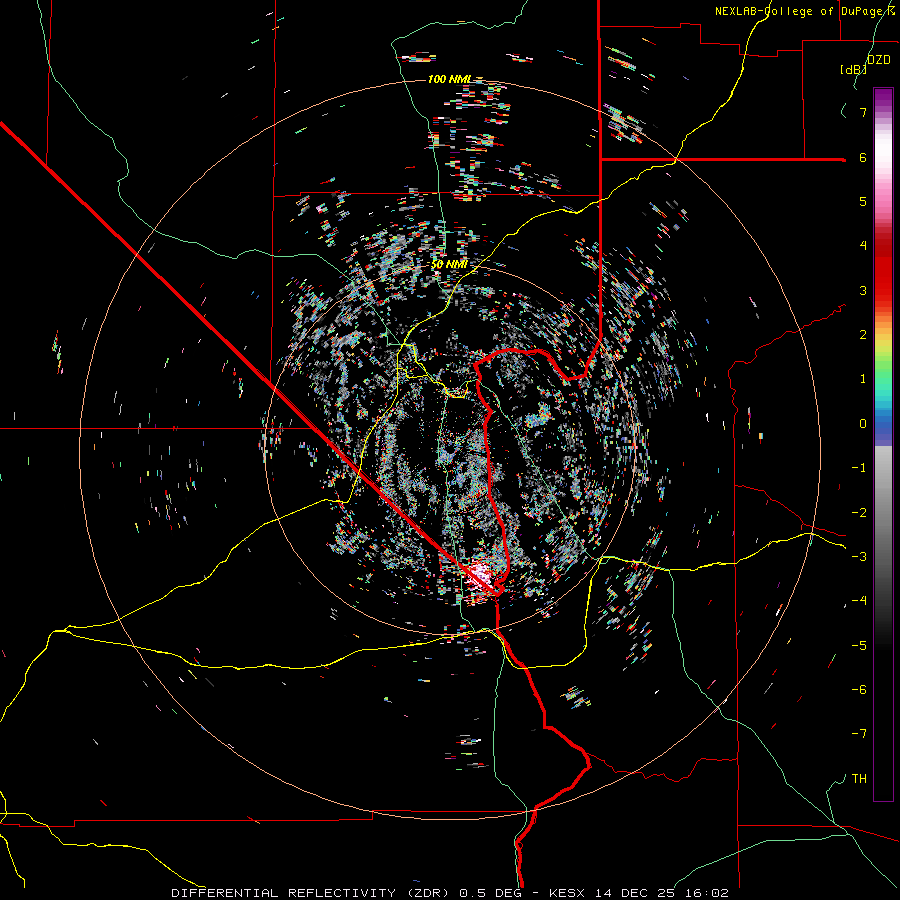
Task: Click the "-5" tick label on the color scale
Action: pos(859,645)
